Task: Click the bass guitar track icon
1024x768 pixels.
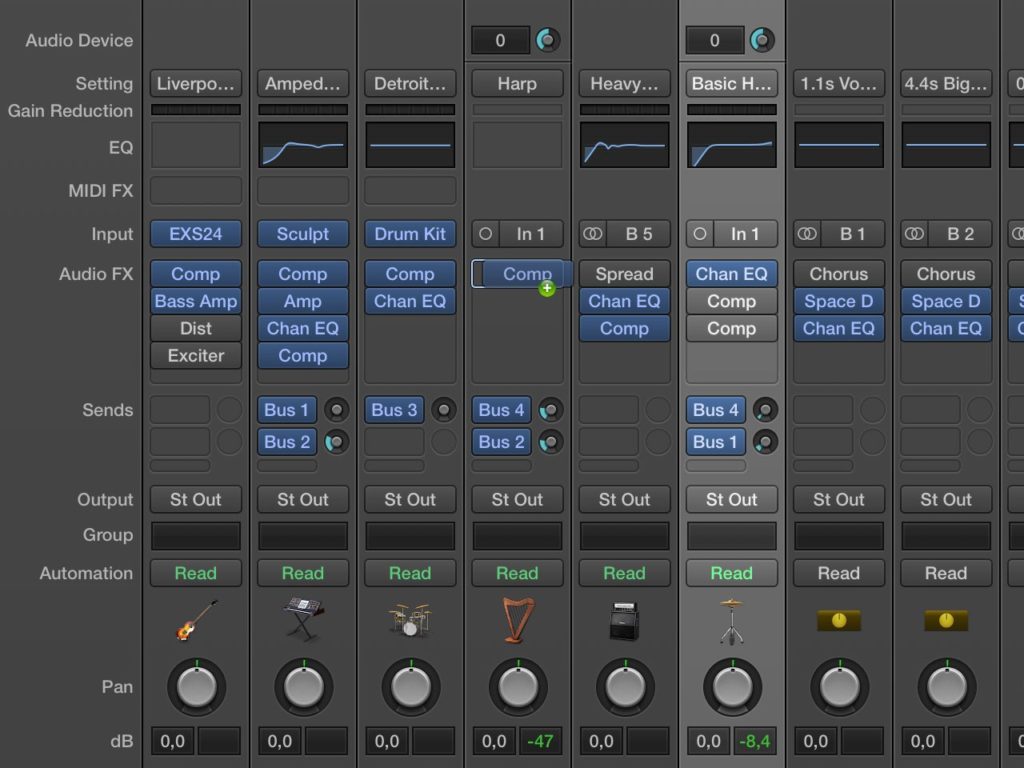Action: 196,620
